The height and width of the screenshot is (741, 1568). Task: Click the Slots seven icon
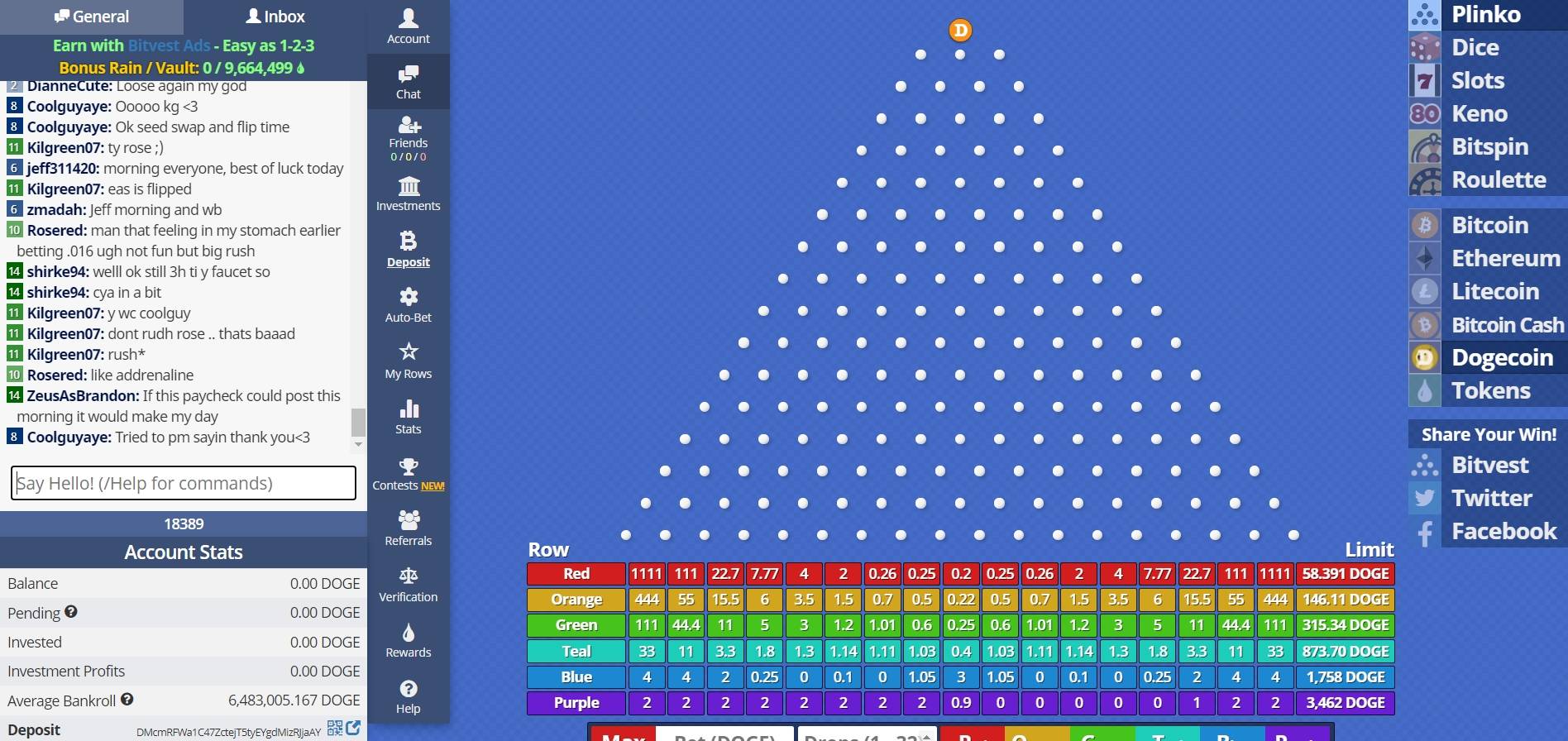(x=1425, y=80)
